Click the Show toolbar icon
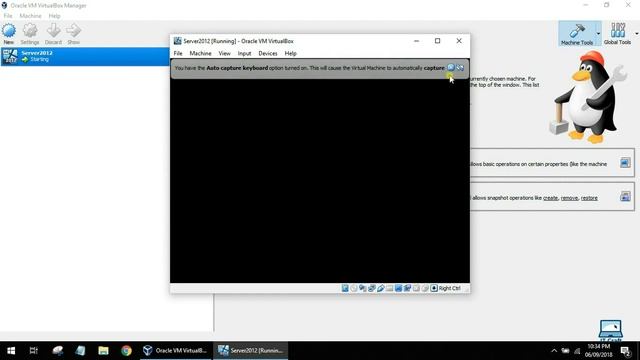The height and width of the screenshot is (360, 640). pyautogui.click(x=73, y=34)
